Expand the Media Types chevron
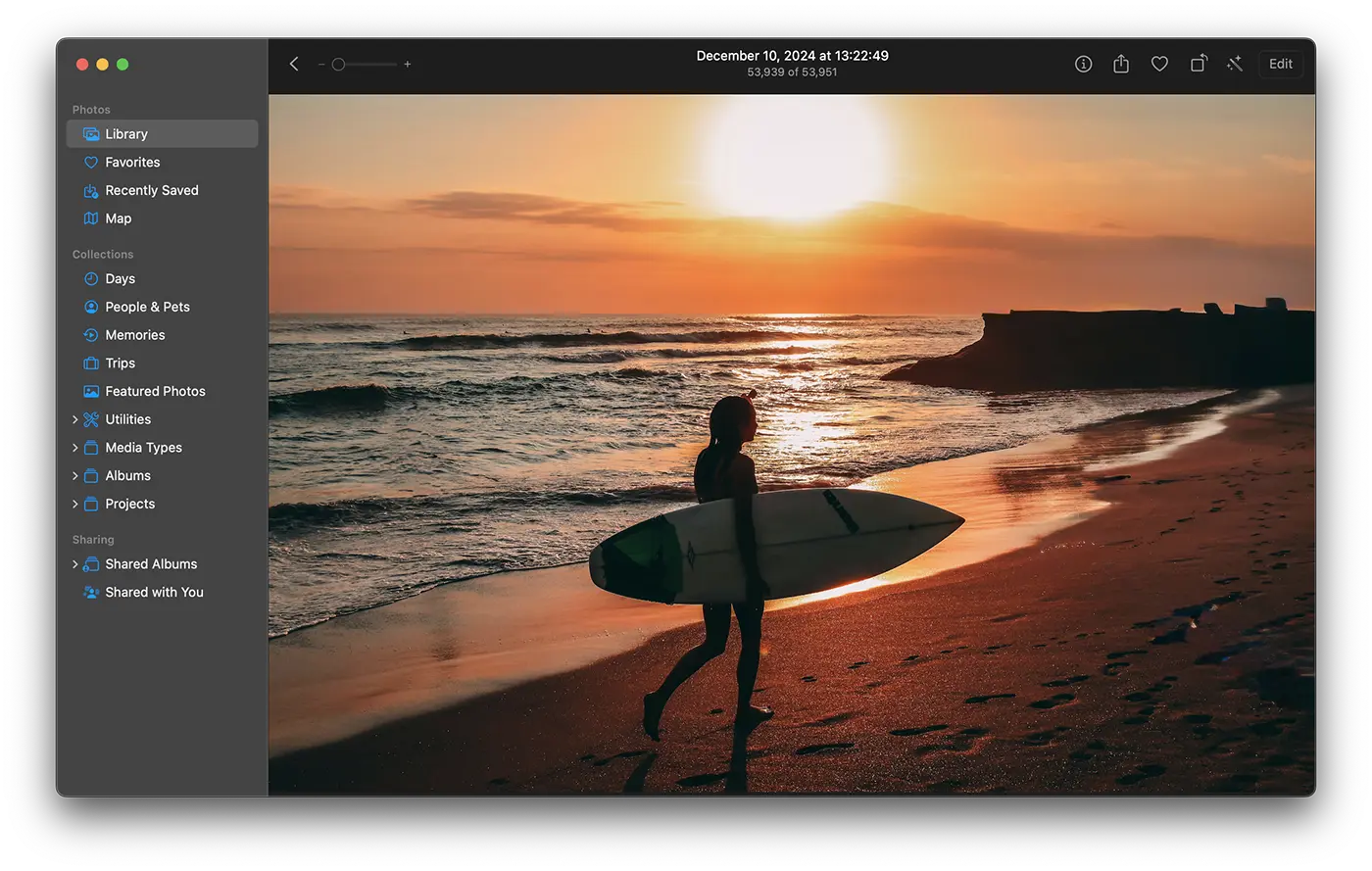Screen dimensions: 1372x871 pyautogui.click(x=75, y=448)
